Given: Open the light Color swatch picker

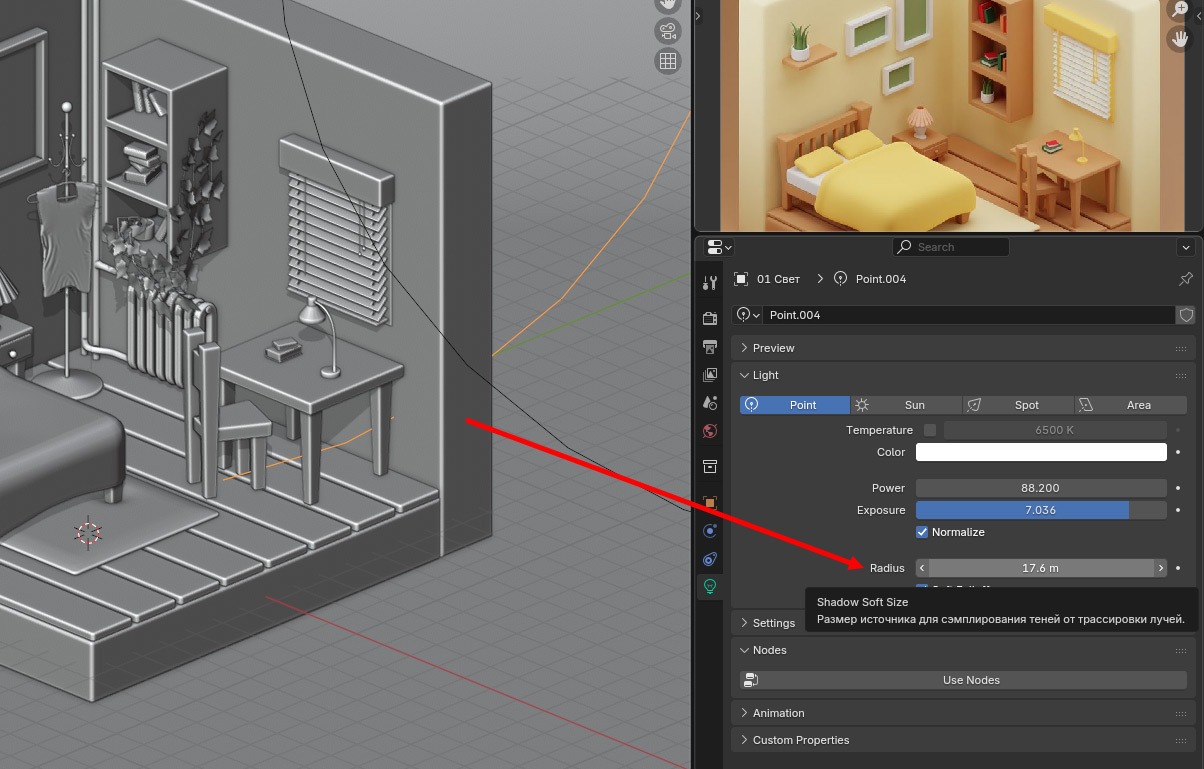Looking at the screenshot, I should pos(1041,452).
